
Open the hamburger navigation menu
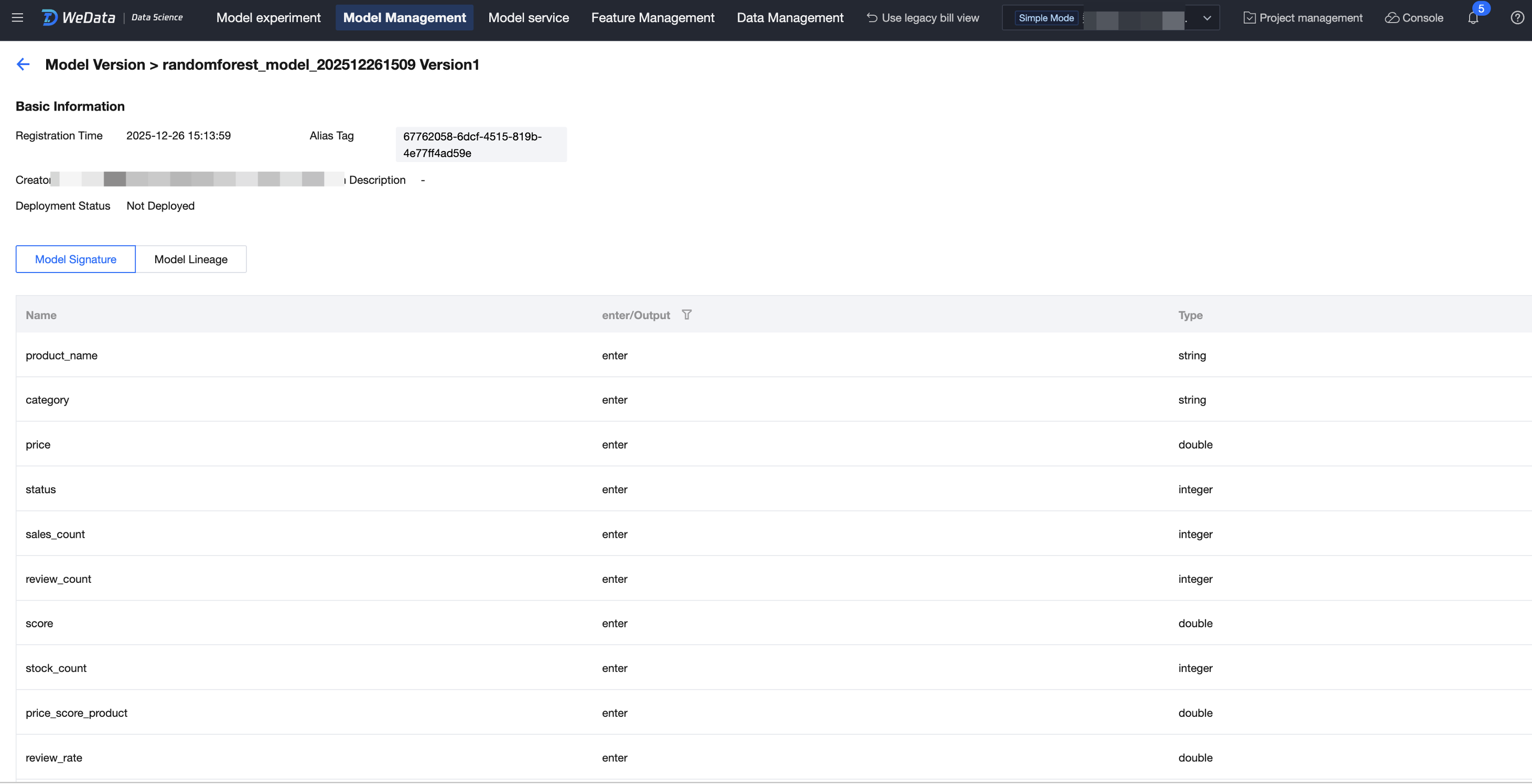point(17,18)
